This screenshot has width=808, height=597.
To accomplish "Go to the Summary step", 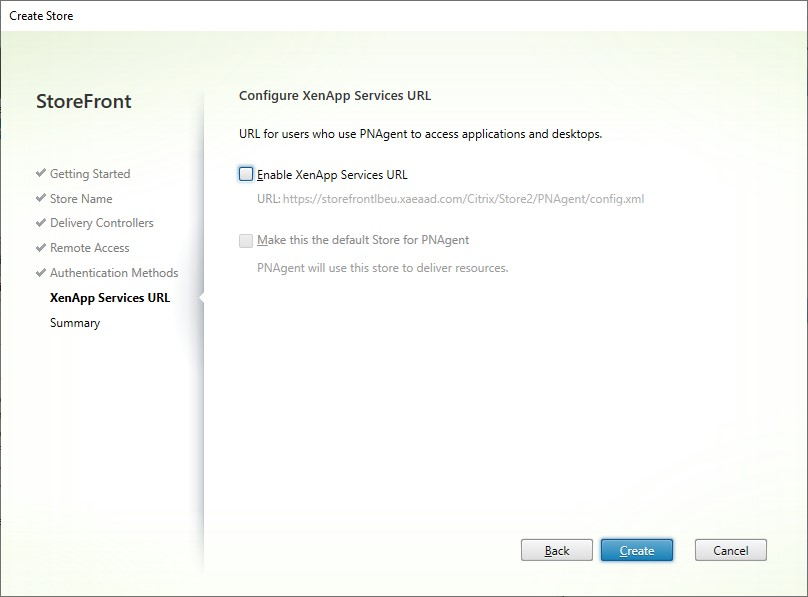I will coord(75,323).
